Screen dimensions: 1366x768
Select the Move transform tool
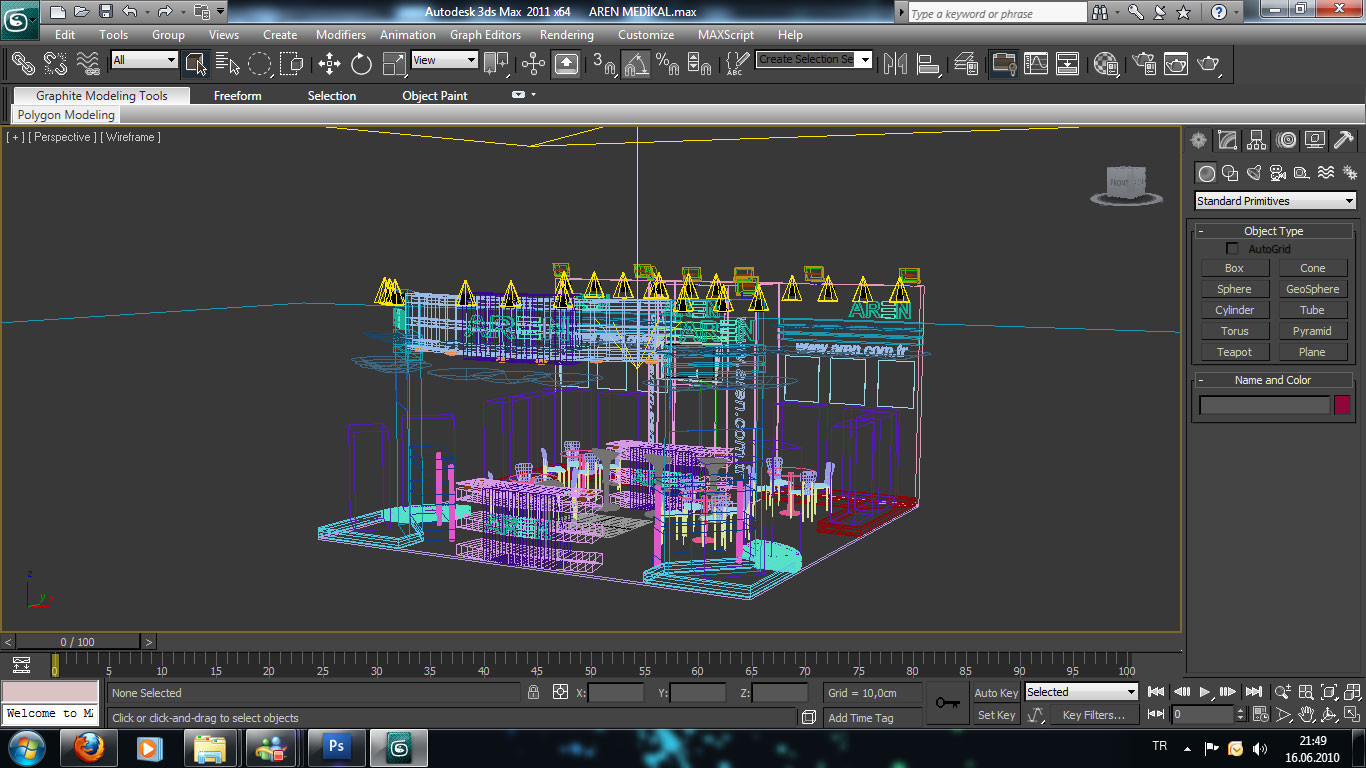[329, 64]
